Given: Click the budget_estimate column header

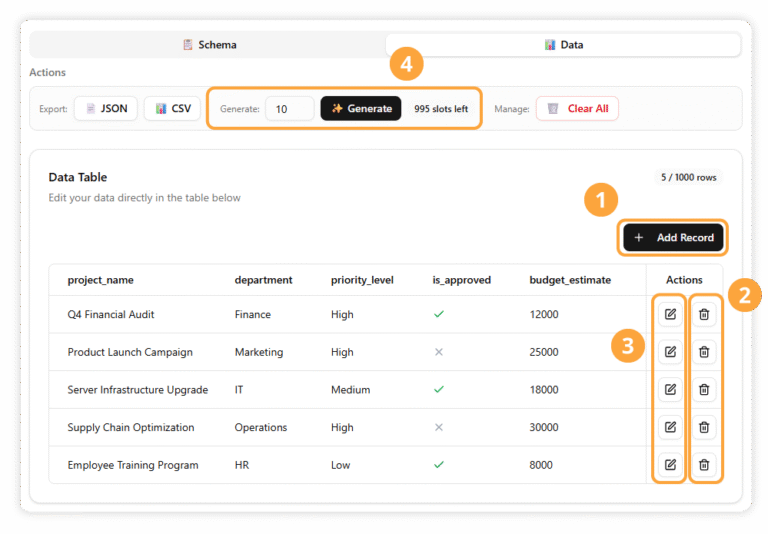Looking at the screenshot, I should 569,280.
